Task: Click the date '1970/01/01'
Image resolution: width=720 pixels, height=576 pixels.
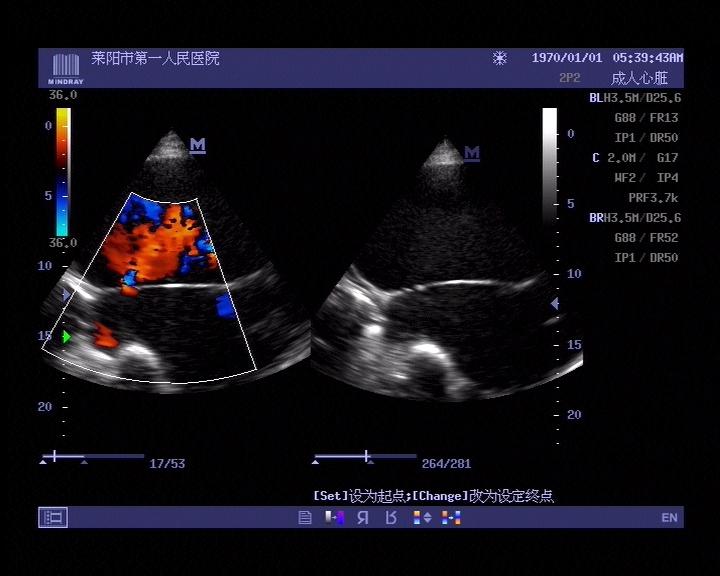Action: coord(567,58)
